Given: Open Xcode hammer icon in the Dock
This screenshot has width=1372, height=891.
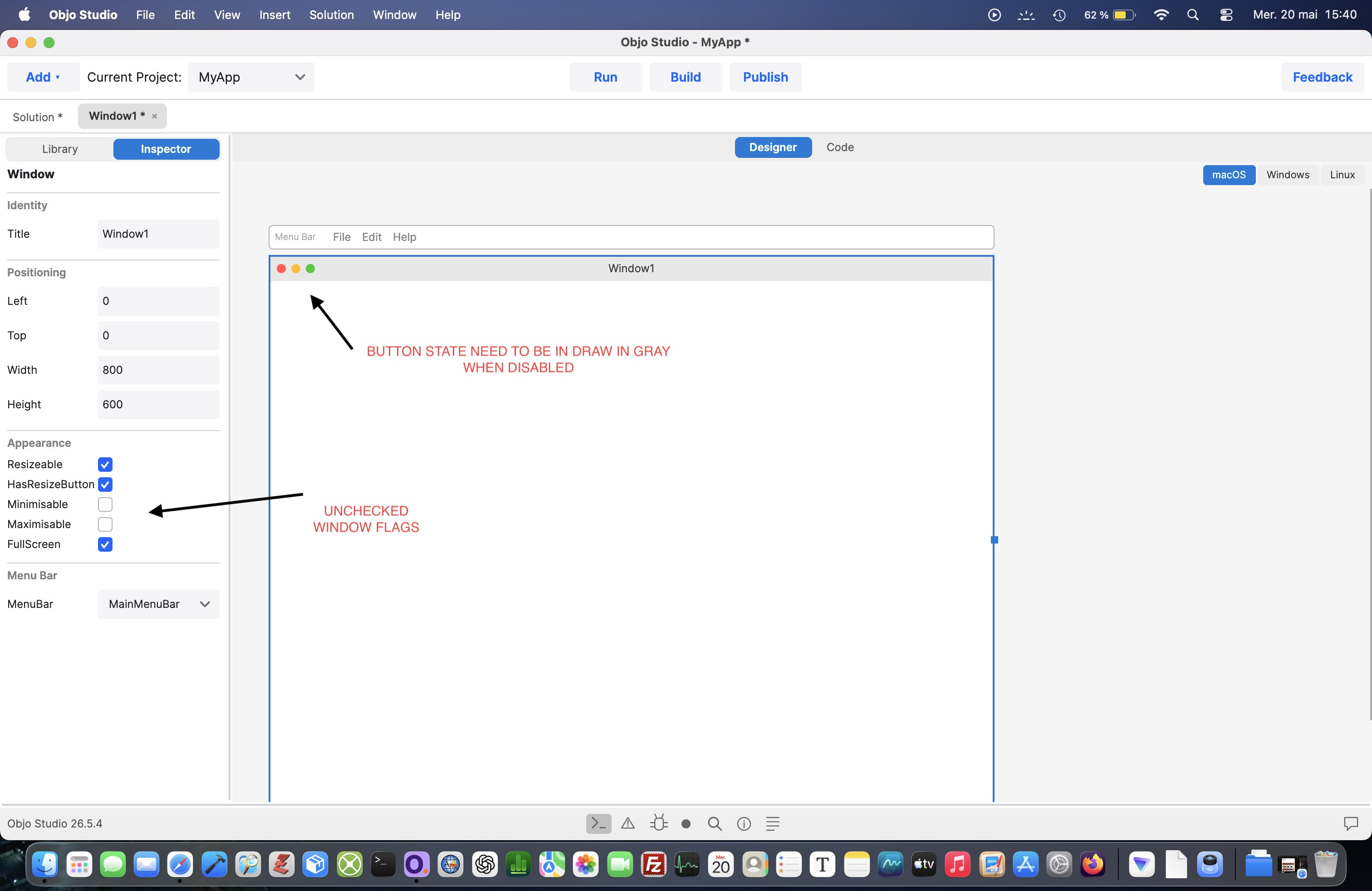Looking at the screenshot, I should (214, 865).
